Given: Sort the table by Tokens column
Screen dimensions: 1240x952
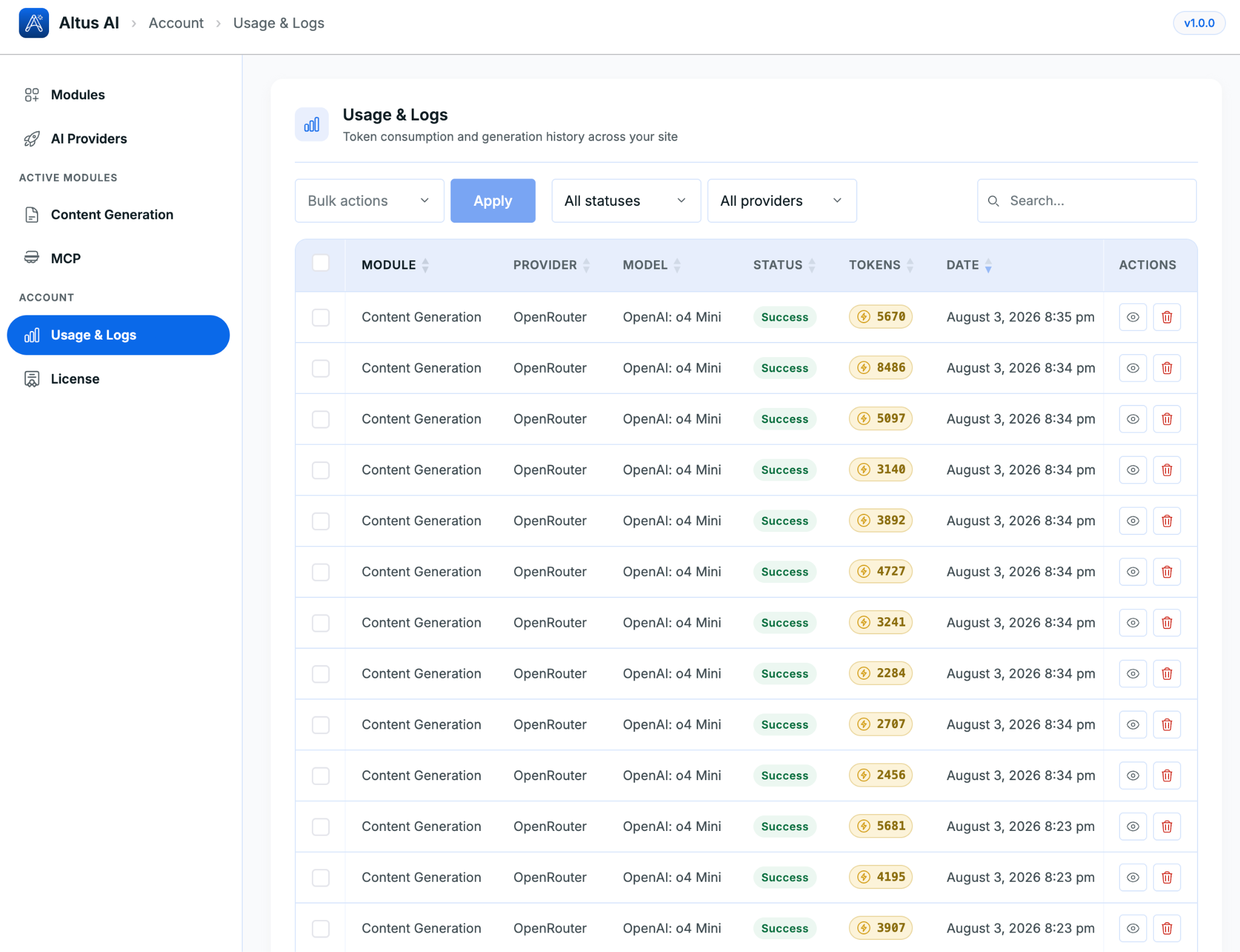Looking at the screenshot, I should [x=882, y=265].
